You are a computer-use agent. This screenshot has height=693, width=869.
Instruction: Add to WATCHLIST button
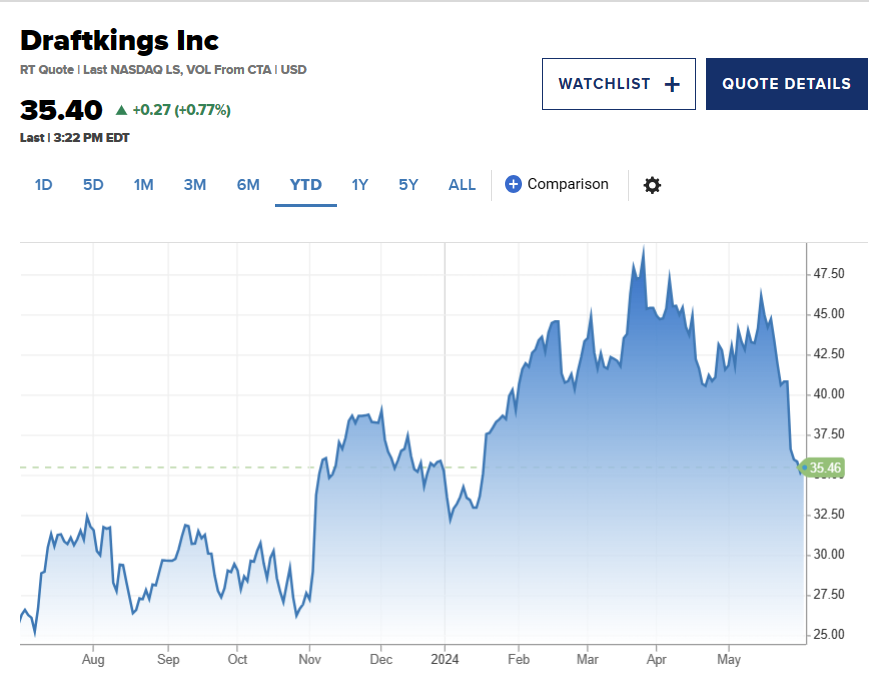pyautogui.click(x=618, y=84)
